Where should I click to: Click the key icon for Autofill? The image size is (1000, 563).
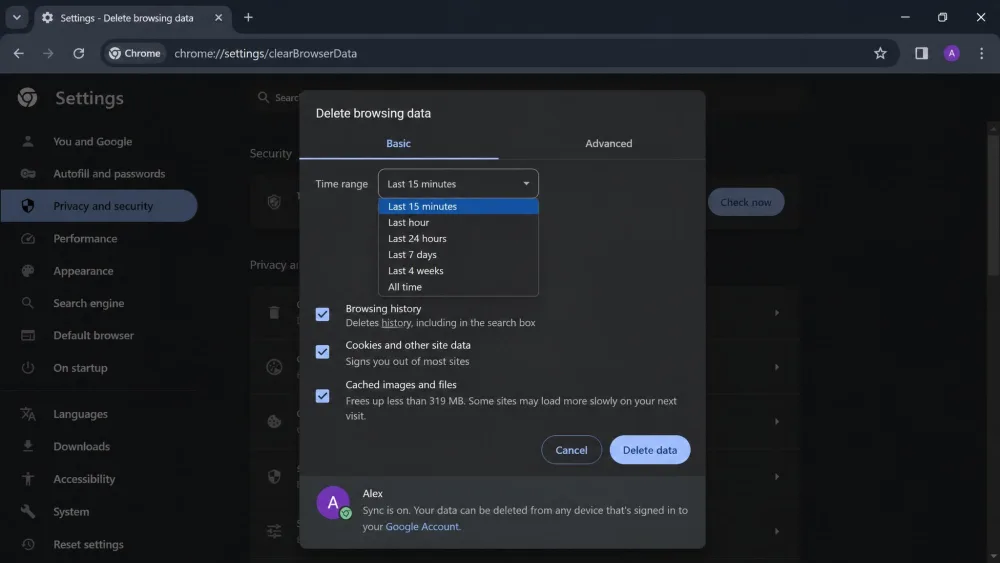27,173
